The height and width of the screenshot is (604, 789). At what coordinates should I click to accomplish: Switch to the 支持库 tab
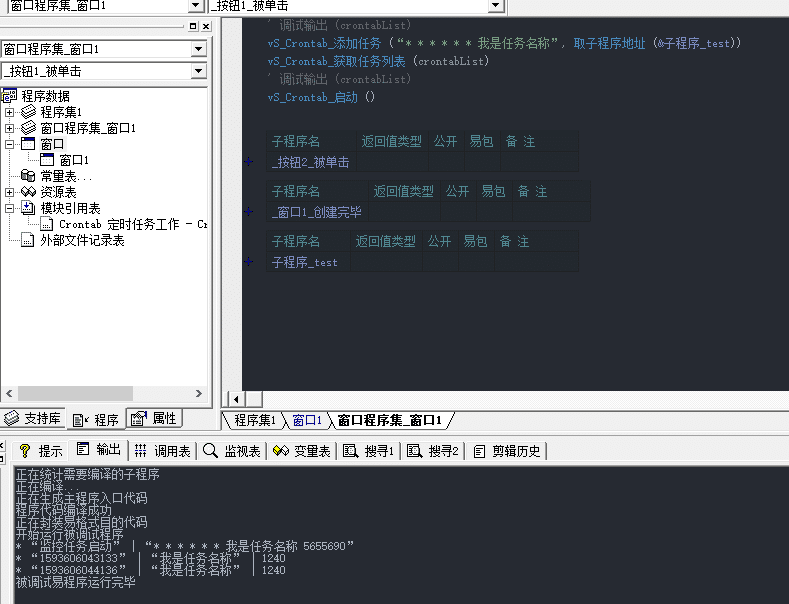point(33,419)
